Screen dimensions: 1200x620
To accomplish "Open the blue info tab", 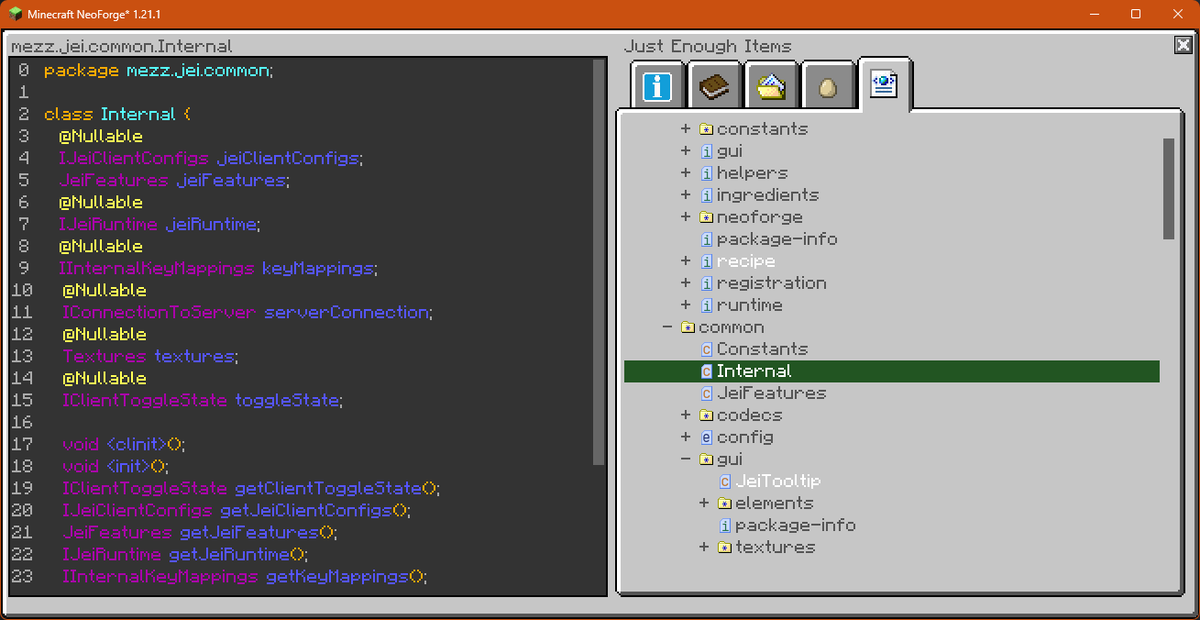I will 657,86.
